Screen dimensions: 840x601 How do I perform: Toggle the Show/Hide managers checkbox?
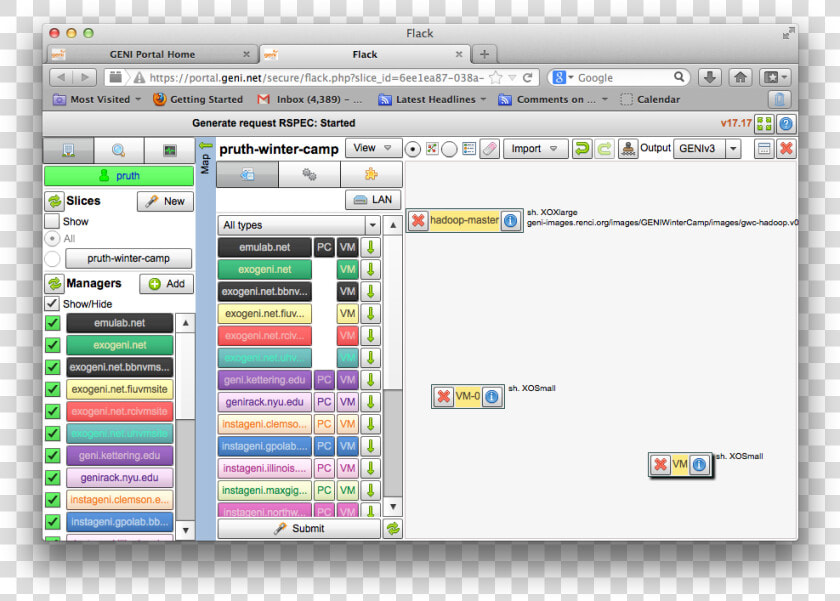click(52, 304)
